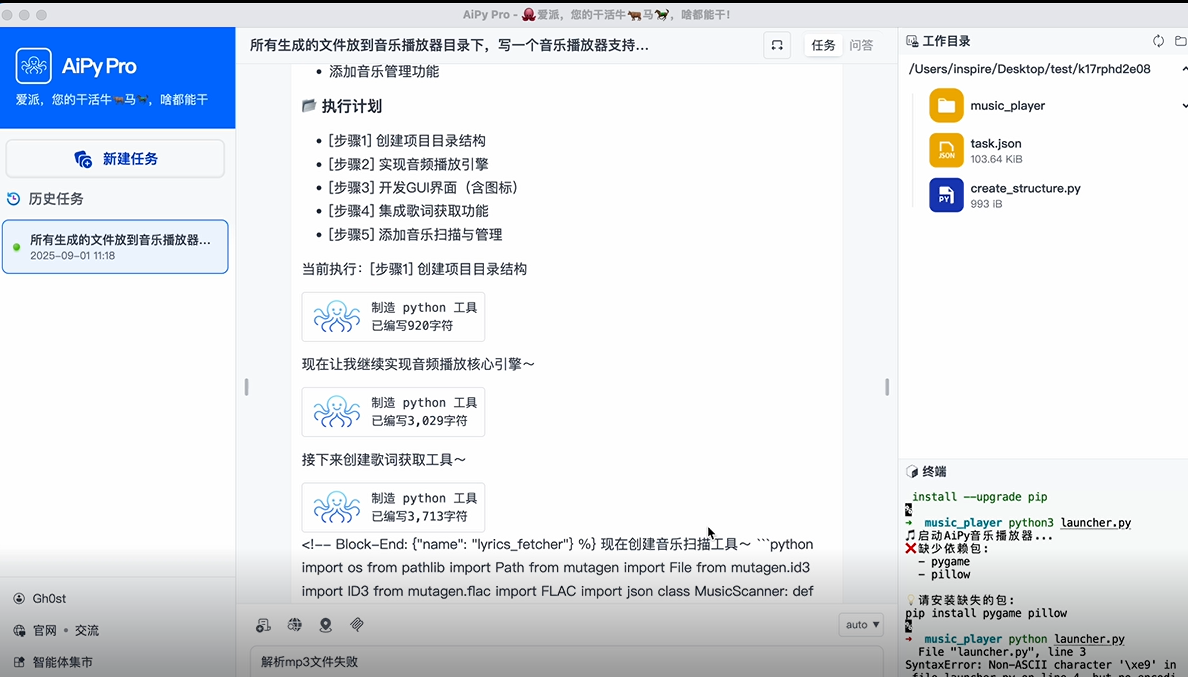Click the 终端 terminal cube icon
This screenshot has height=677, width=1188.
coord(912,472)
